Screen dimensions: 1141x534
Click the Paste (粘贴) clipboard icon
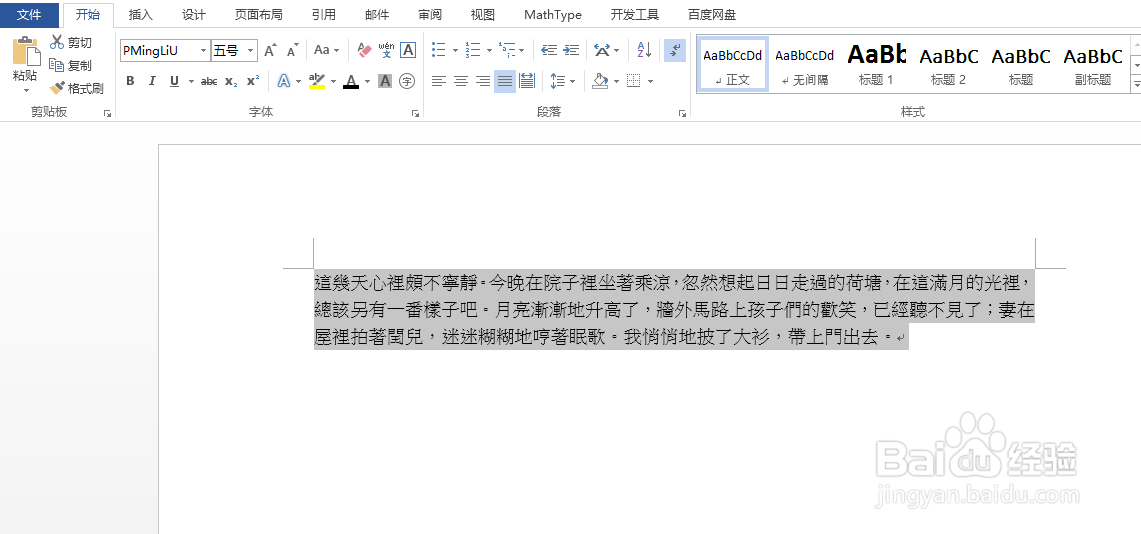tap(25, 52)
